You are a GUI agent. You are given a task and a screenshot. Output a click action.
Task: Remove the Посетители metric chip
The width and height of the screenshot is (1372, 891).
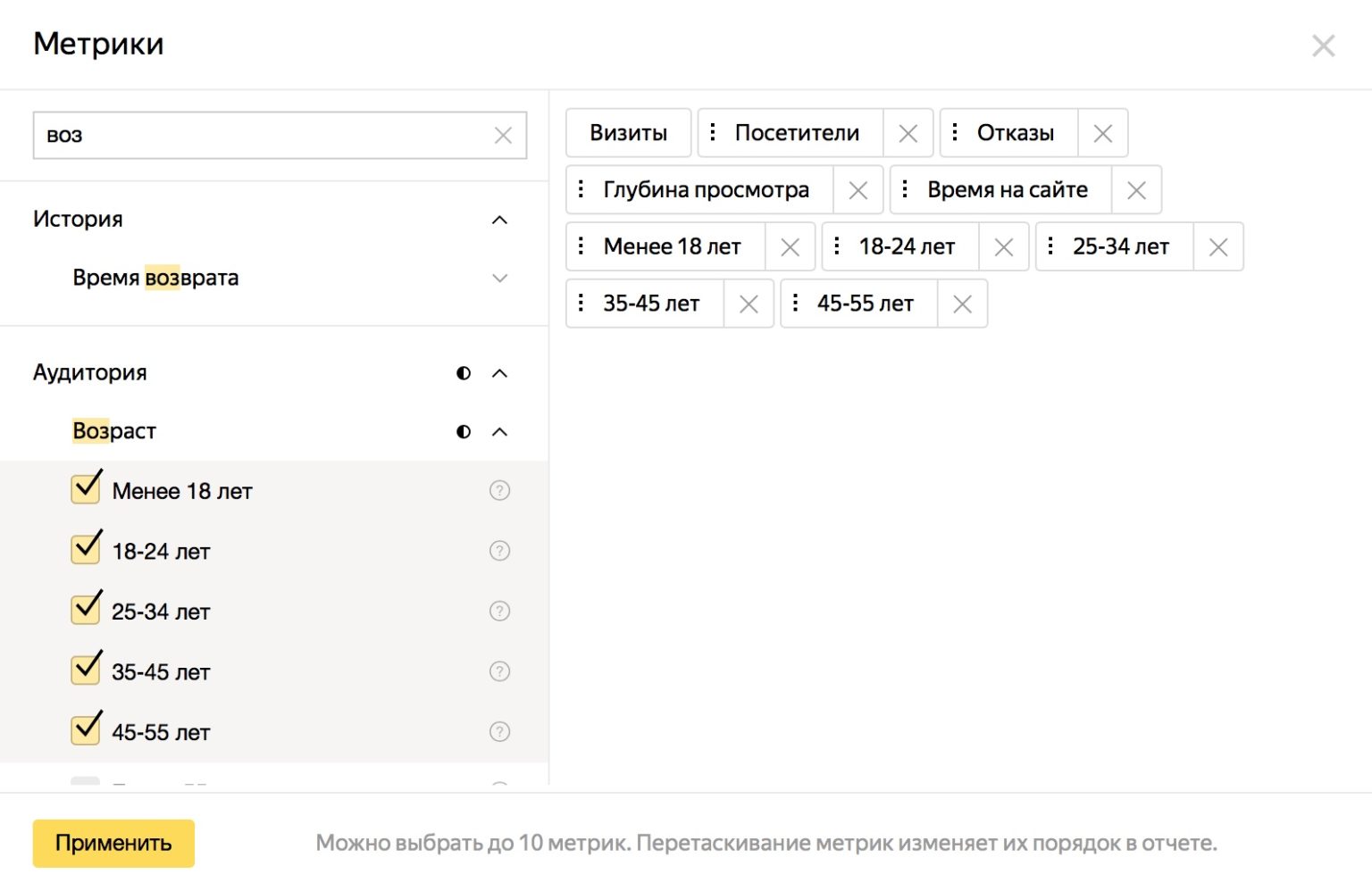click(908, 134)
